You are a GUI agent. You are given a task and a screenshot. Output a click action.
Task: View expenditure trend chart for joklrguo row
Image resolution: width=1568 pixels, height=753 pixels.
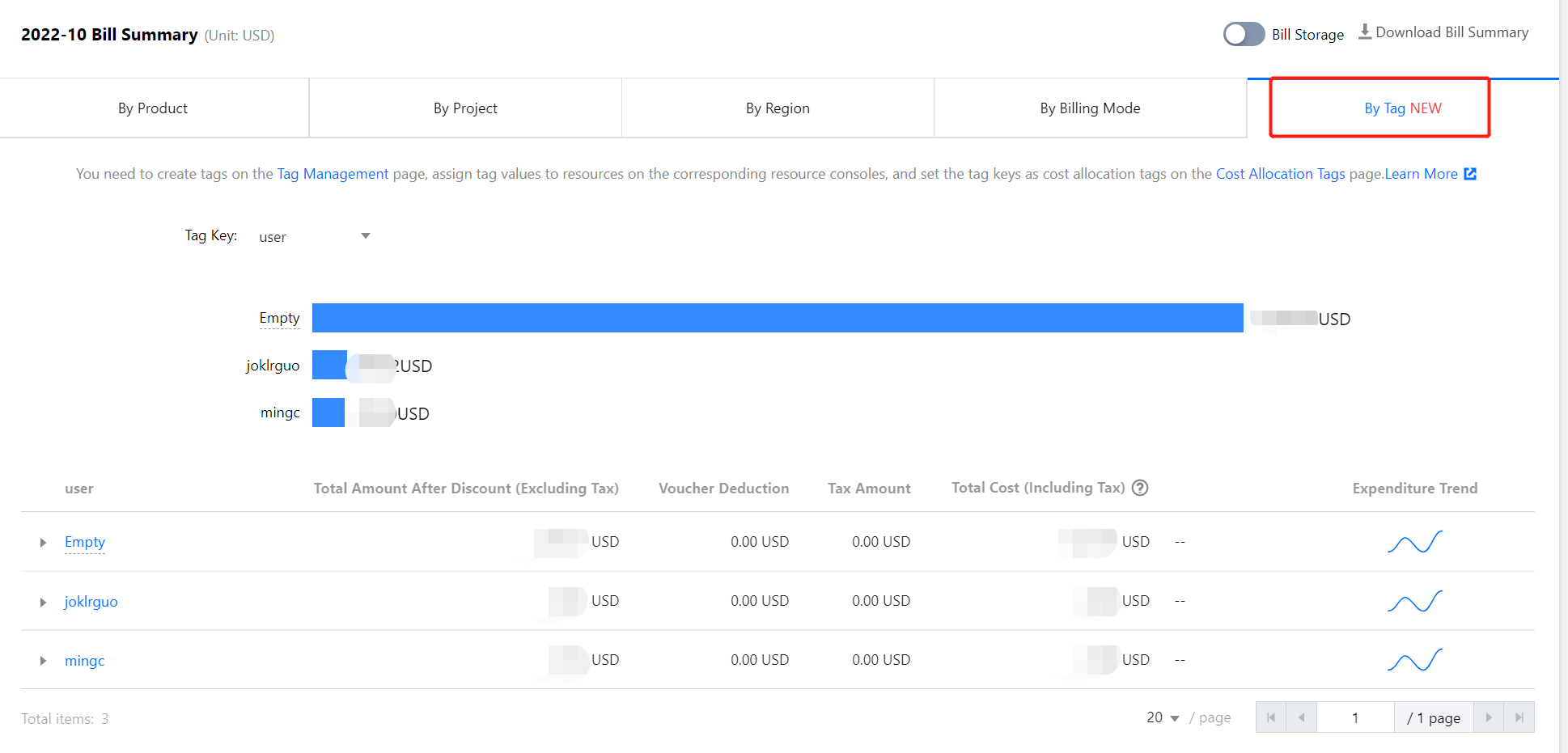(1415, 601)
